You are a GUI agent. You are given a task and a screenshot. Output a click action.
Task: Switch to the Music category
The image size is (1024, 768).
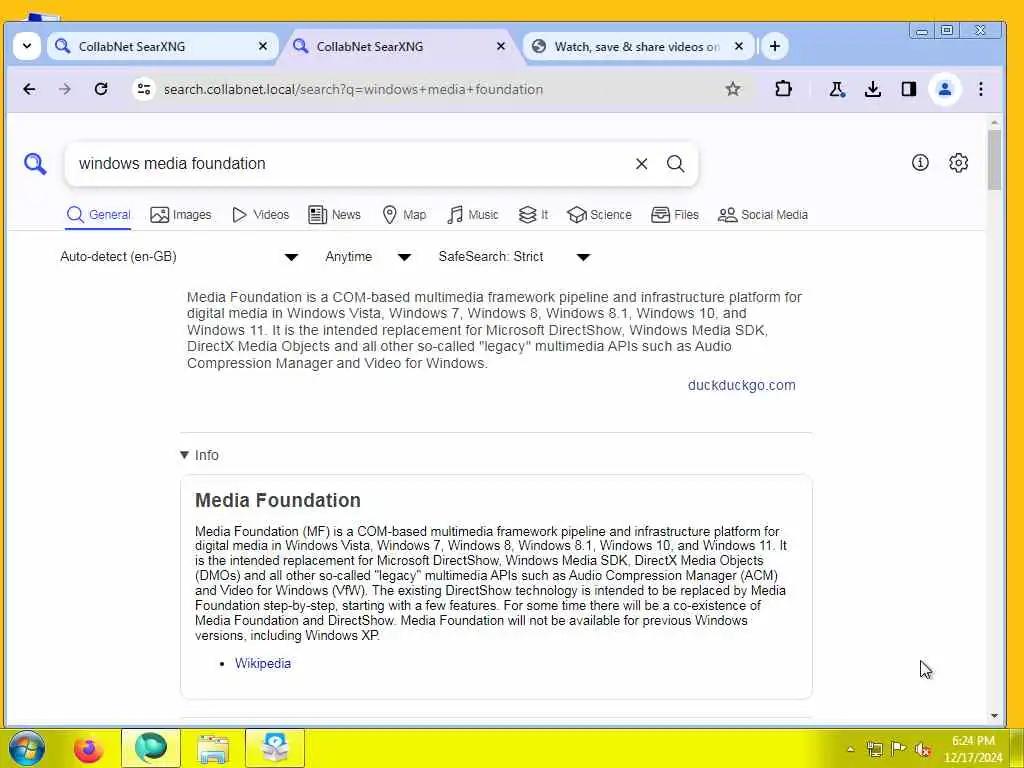coord(473,215)
